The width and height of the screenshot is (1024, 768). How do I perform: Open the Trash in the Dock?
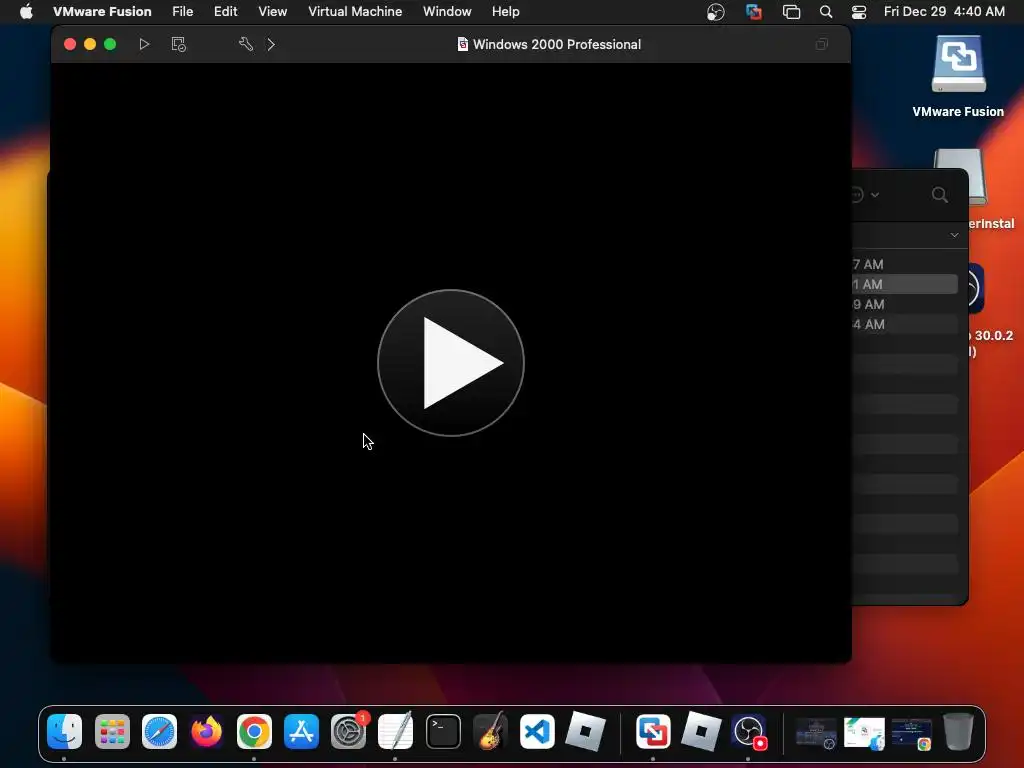point(958,731)
